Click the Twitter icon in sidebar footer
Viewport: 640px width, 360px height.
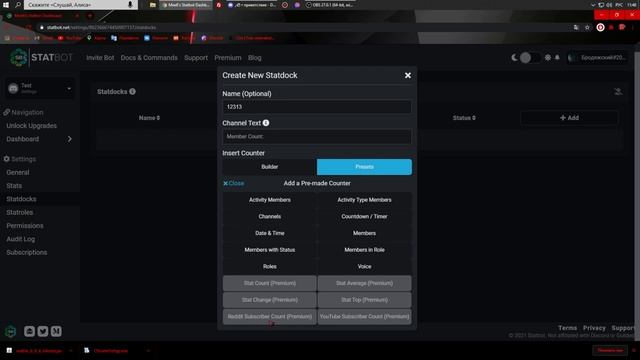(x=43, y=331)
